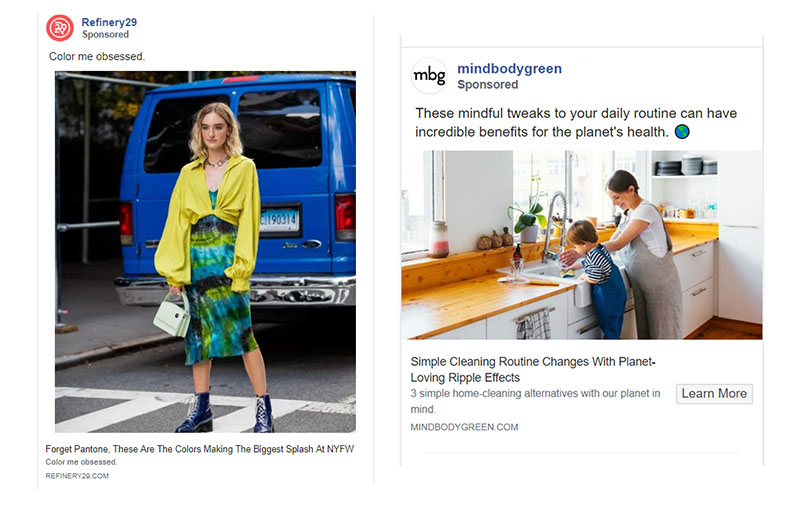
Task: Click the Simple Cleaning Routine Changes headline
Action: (533, 369)
